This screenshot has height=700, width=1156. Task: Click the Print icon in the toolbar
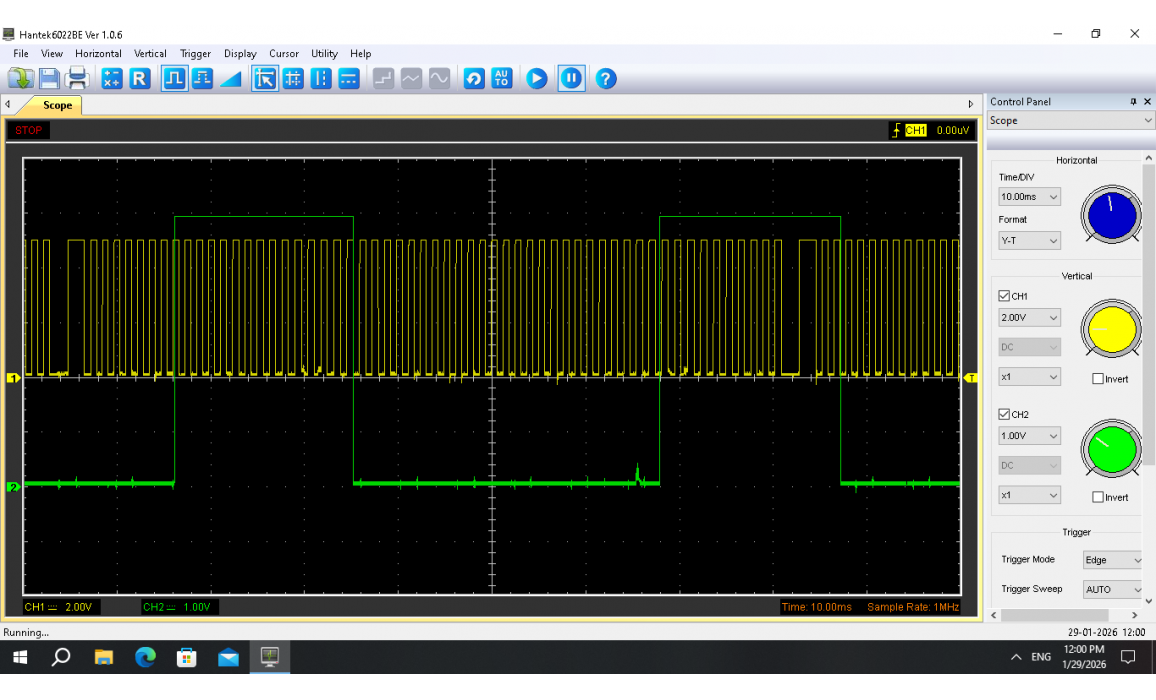[x=77, y=78]
